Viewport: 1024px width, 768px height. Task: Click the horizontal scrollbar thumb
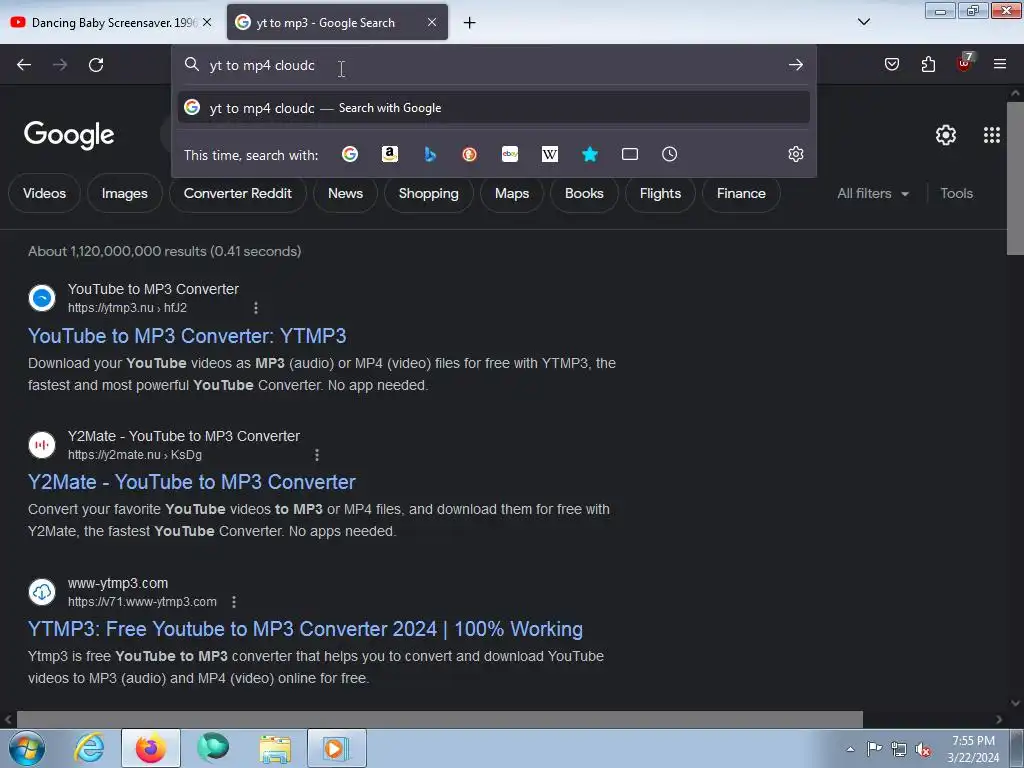click(x=440, y=719)
